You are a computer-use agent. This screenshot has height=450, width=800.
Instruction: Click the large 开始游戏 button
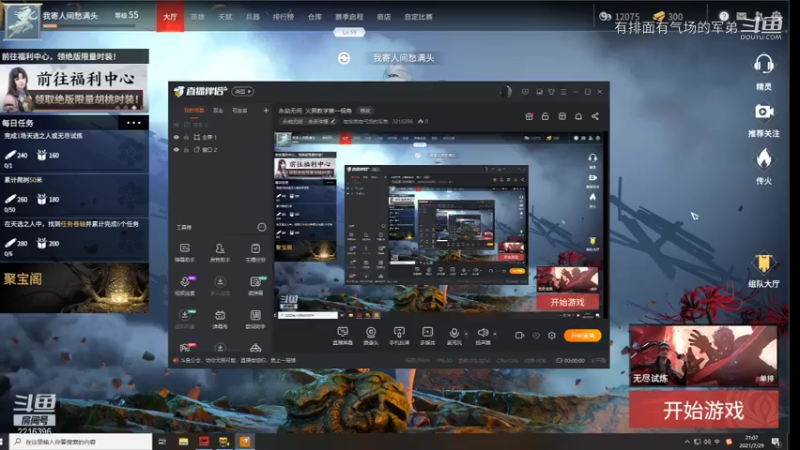point(704,410)
